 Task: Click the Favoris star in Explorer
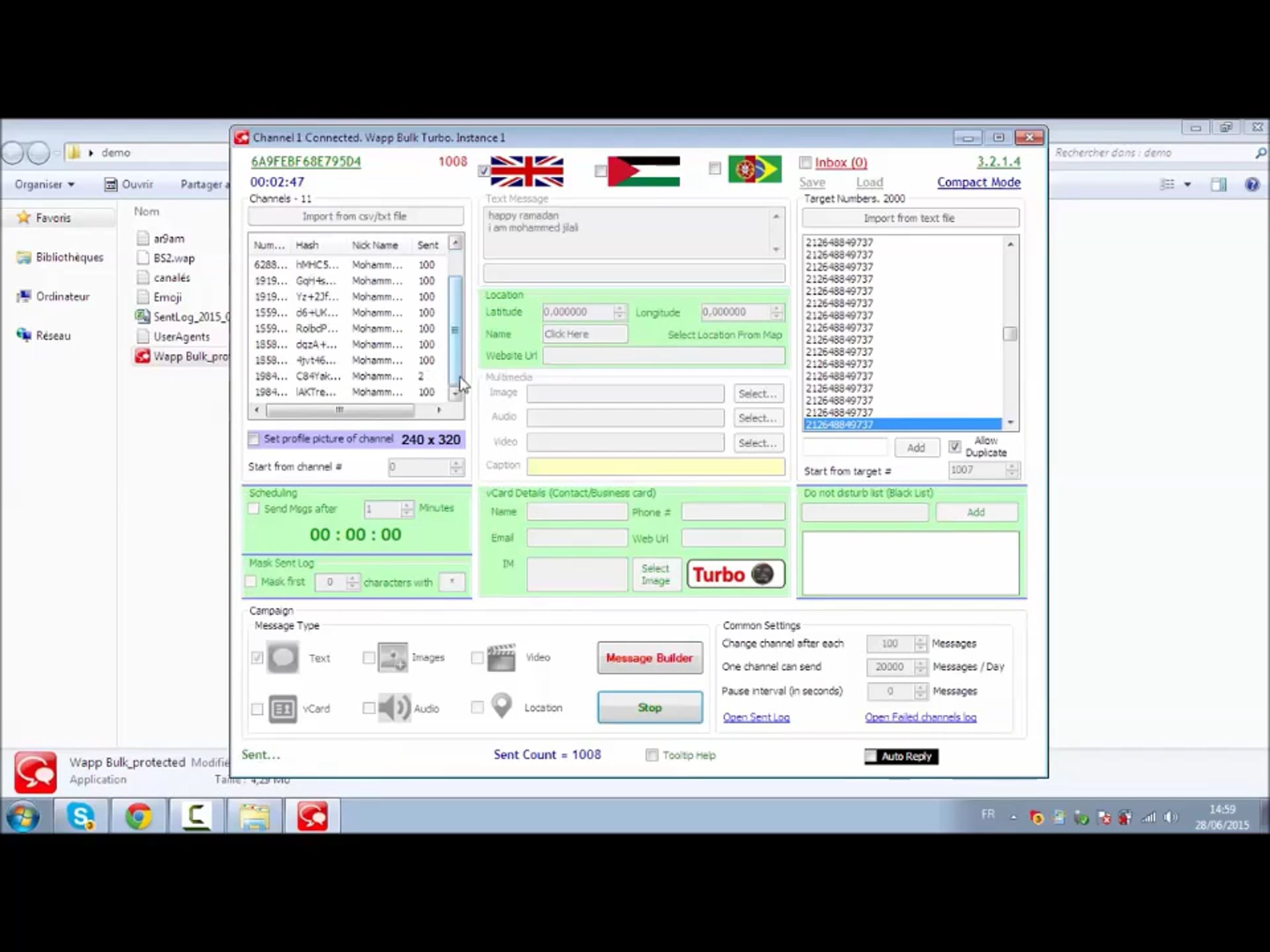point(23,217)
